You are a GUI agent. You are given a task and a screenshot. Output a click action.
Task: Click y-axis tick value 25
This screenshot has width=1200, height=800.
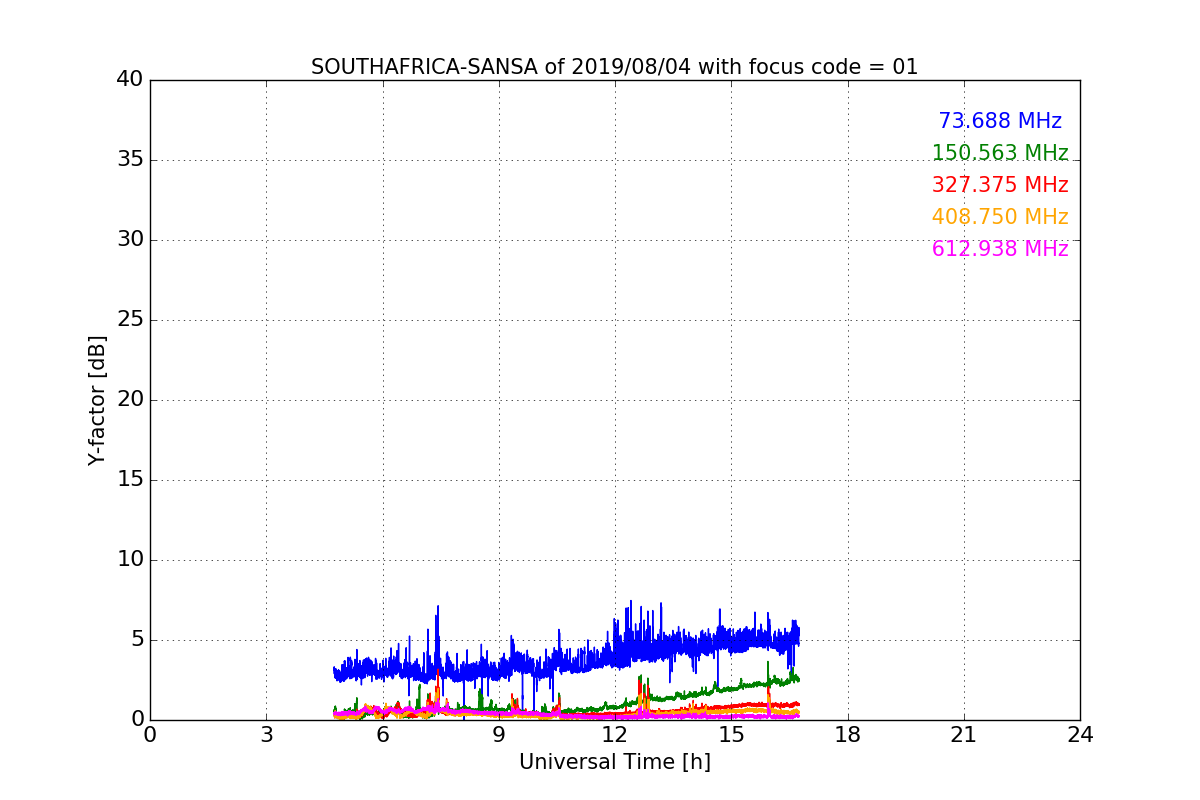tap(130, 320)
